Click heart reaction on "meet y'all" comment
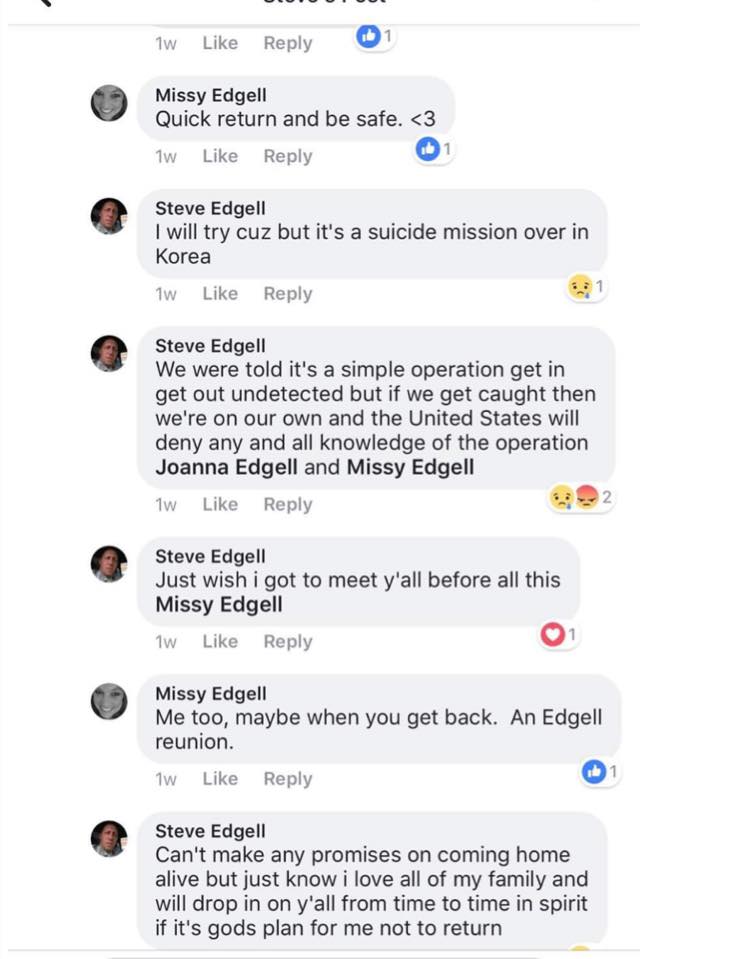This screenshot has height=959, width=741. click(552, 634)
